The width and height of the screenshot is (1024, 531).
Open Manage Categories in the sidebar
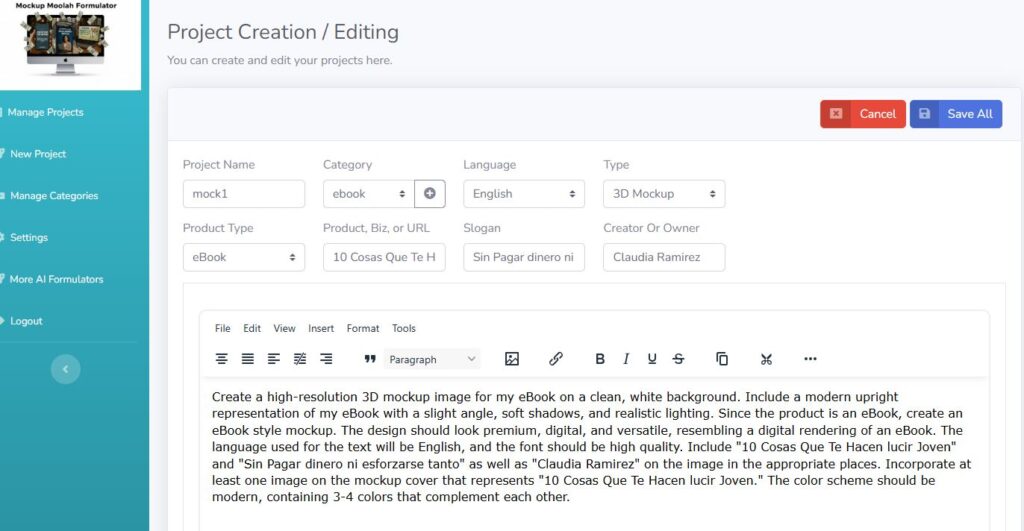click(54, 196)
